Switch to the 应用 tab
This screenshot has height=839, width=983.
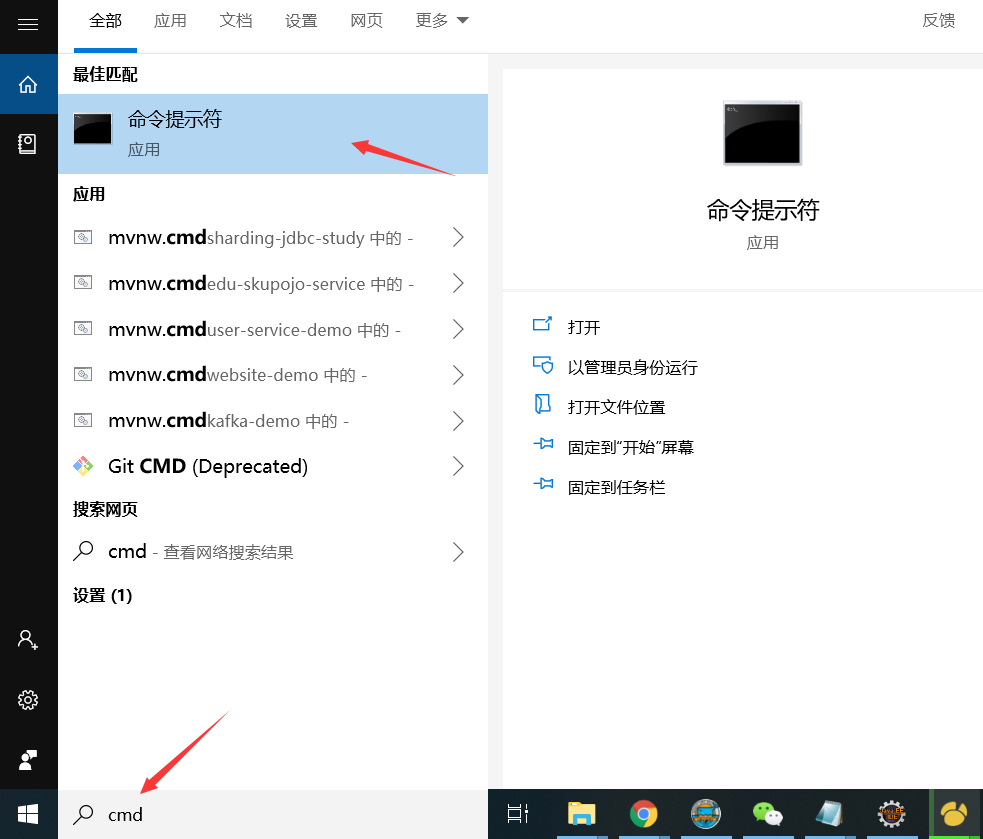(170, 19)
